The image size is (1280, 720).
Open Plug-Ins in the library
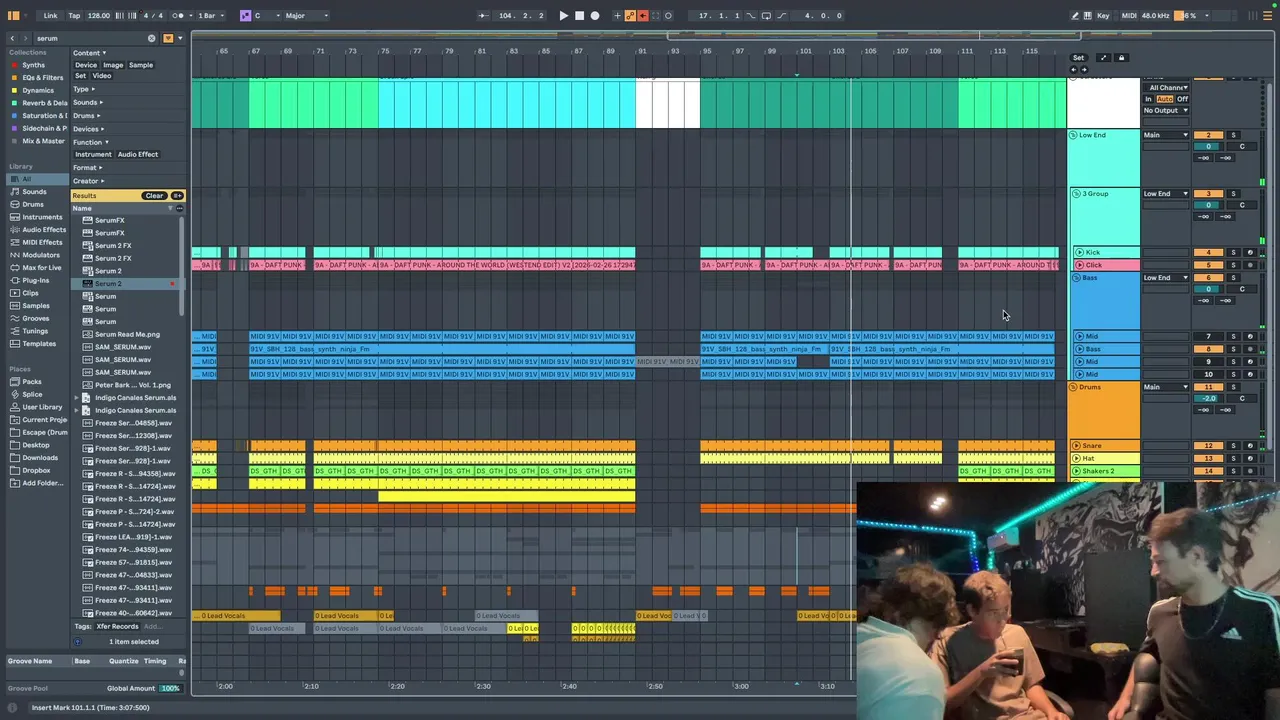point(36,280)
